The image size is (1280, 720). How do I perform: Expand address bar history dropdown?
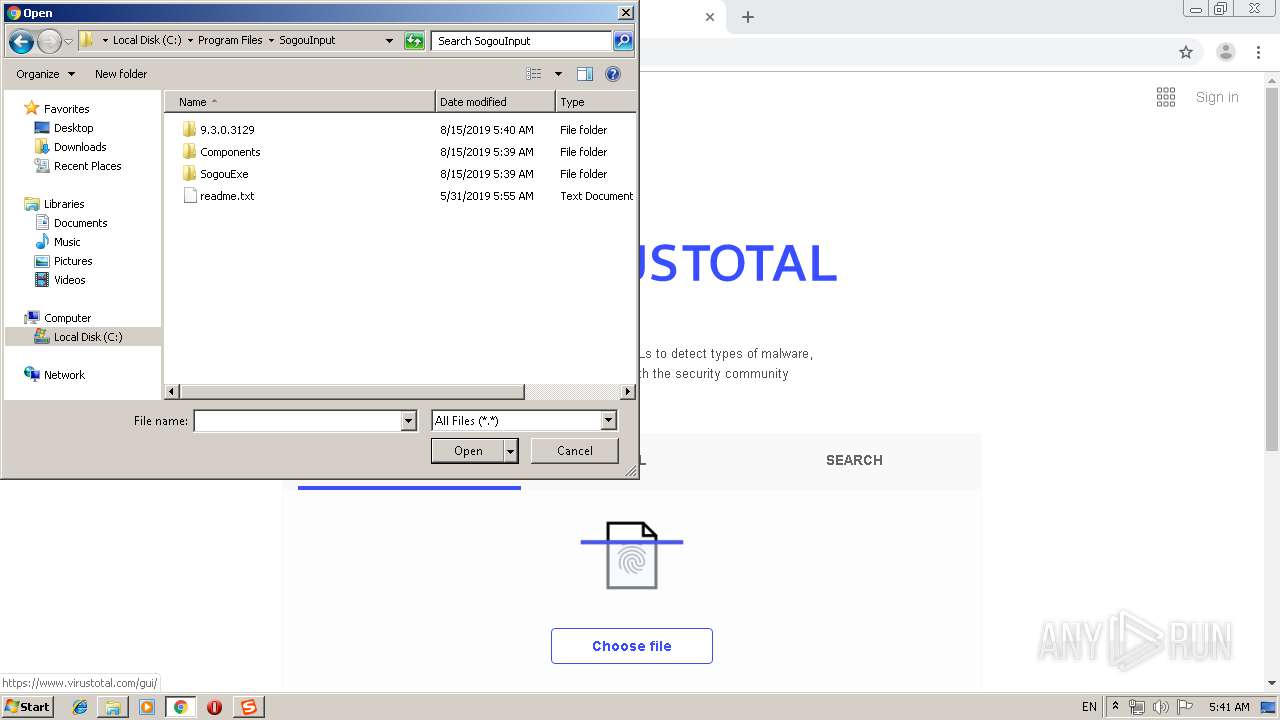click(x=389, y=41)
